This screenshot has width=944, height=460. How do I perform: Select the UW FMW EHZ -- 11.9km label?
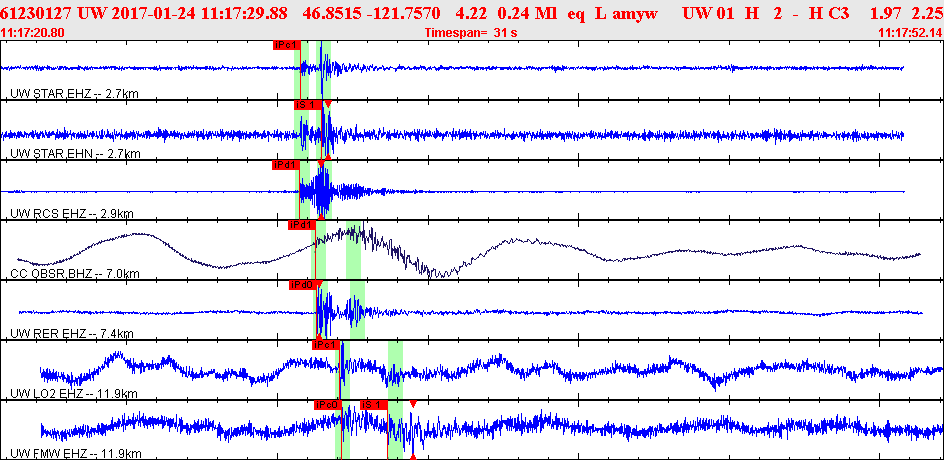coord(76,453)
